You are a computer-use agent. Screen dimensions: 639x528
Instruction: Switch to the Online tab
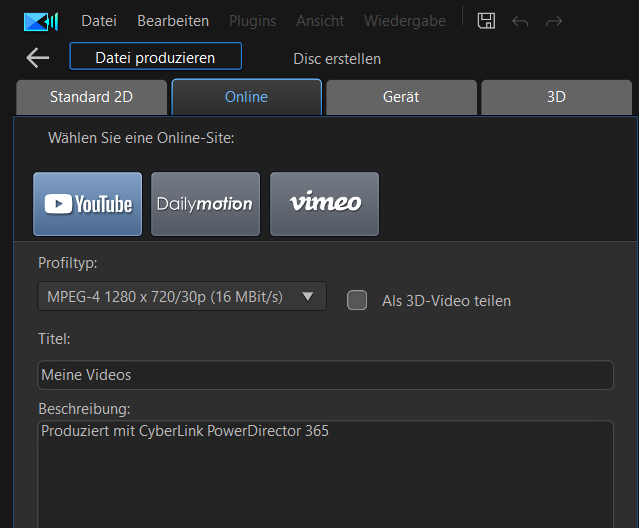pos(247,97)
